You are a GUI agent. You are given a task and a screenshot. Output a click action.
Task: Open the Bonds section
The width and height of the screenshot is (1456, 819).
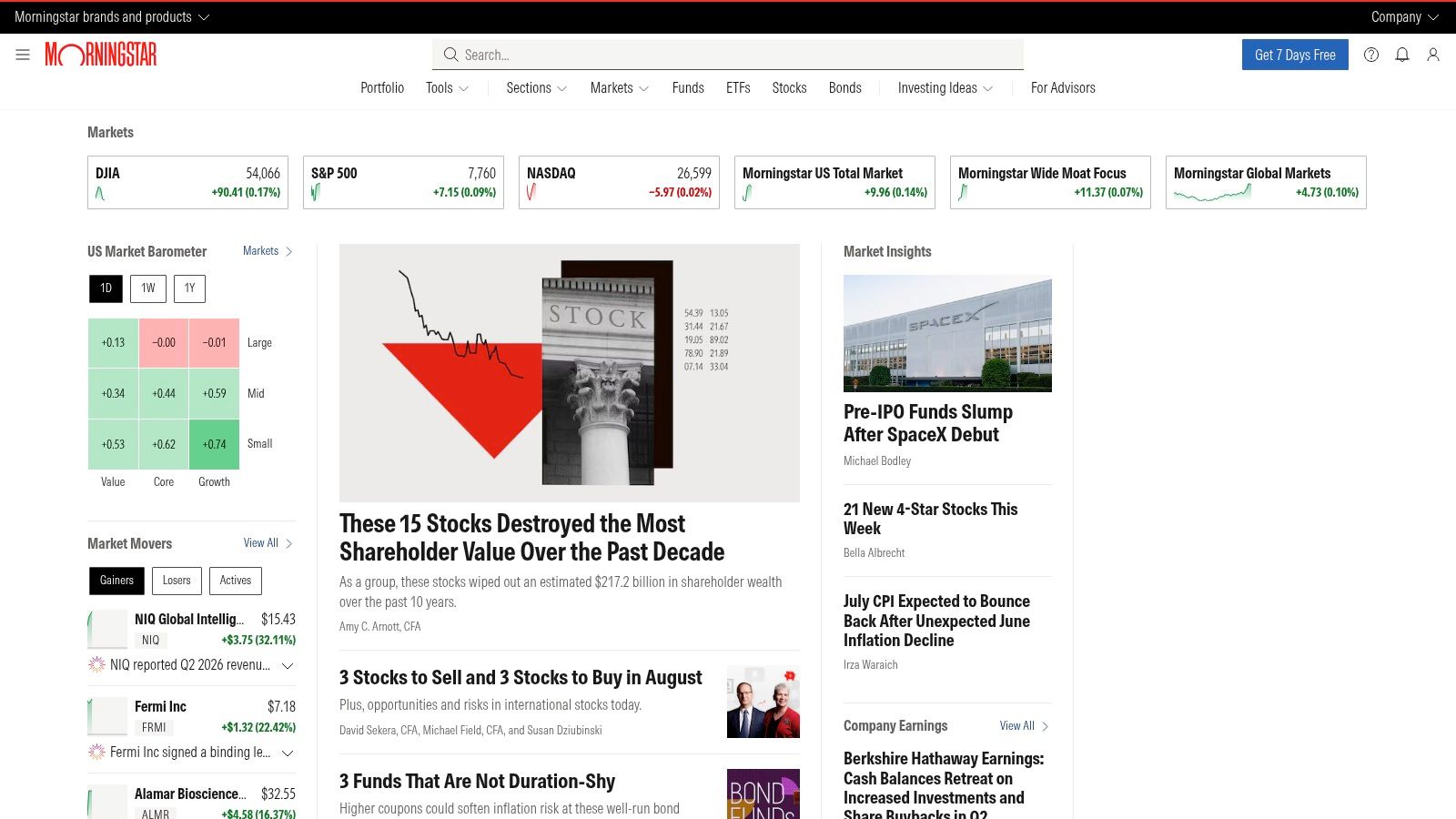[845, 88]
